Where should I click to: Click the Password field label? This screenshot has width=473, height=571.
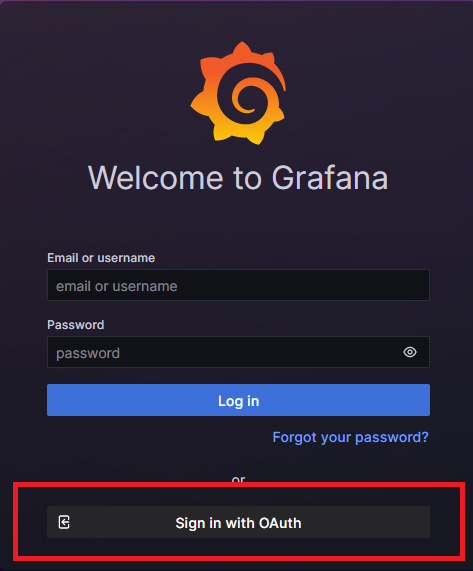(x=75, y=325)
